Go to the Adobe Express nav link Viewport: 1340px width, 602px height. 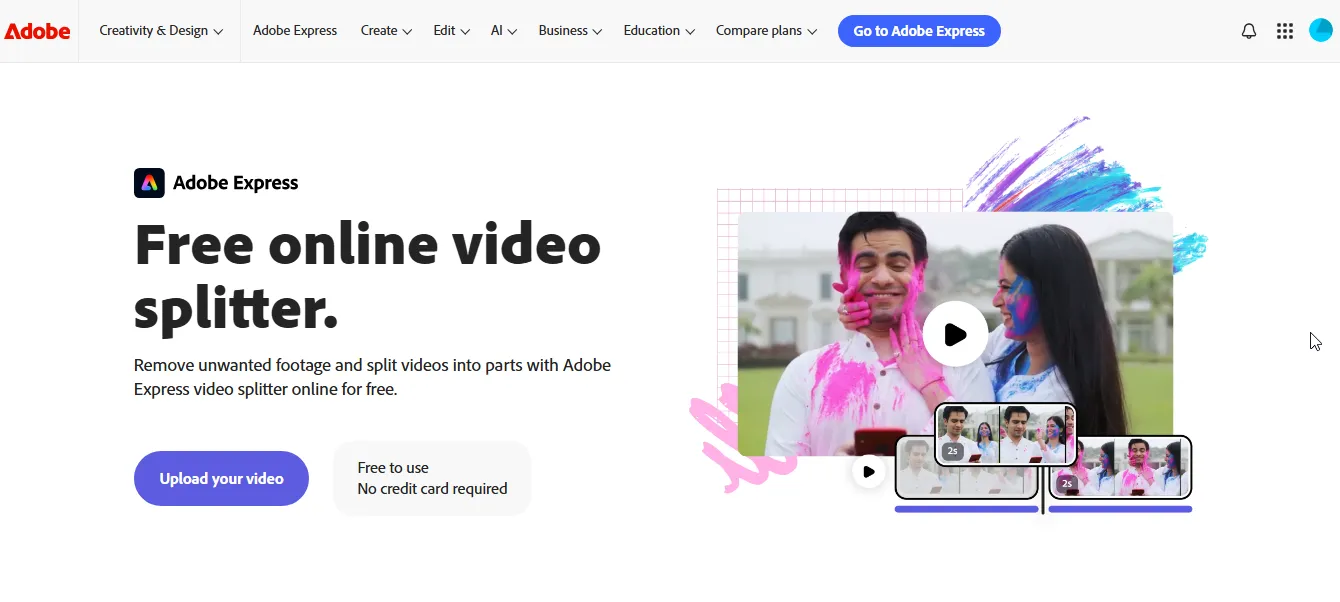(295, 31)
